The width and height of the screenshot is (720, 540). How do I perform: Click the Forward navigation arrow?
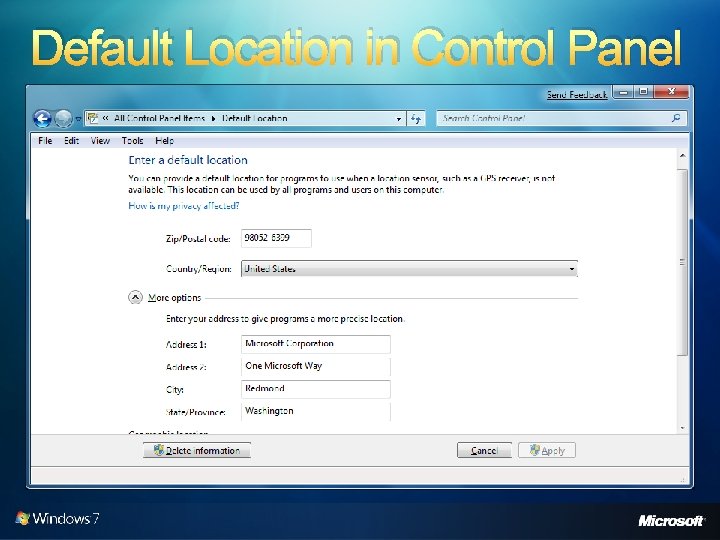63,119
